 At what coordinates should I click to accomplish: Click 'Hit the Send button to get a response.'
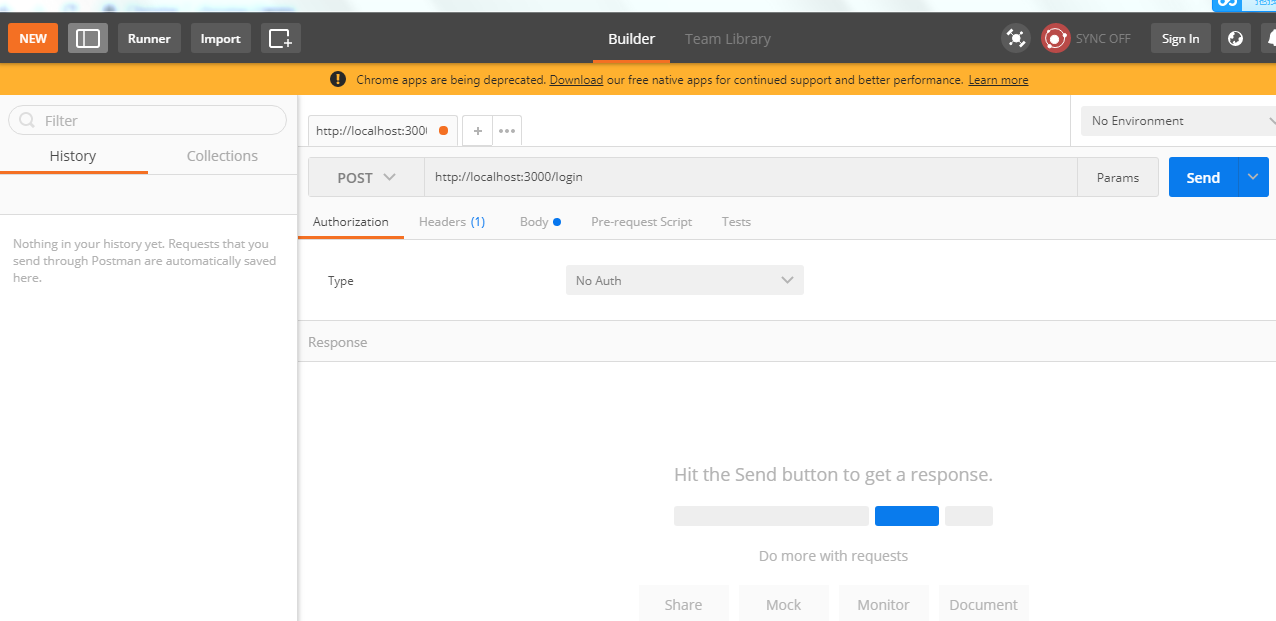[x=834, y=474]
